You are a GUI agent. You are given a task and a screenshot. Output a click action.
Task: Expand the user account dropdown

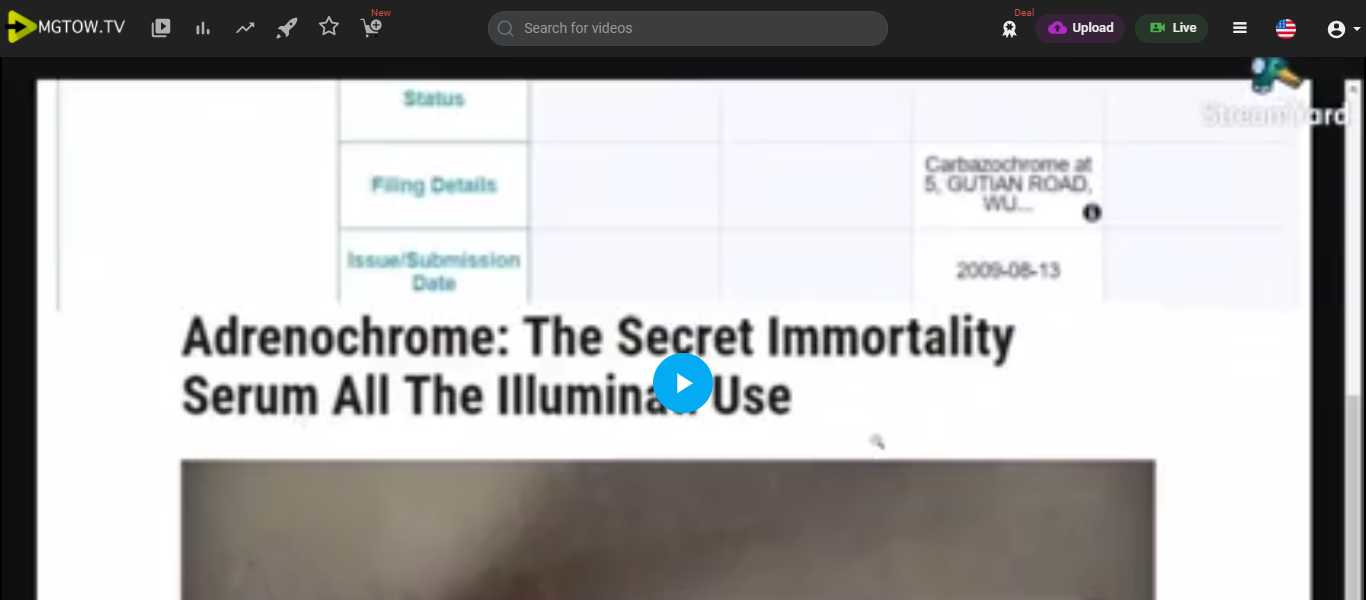point(1343,29)
